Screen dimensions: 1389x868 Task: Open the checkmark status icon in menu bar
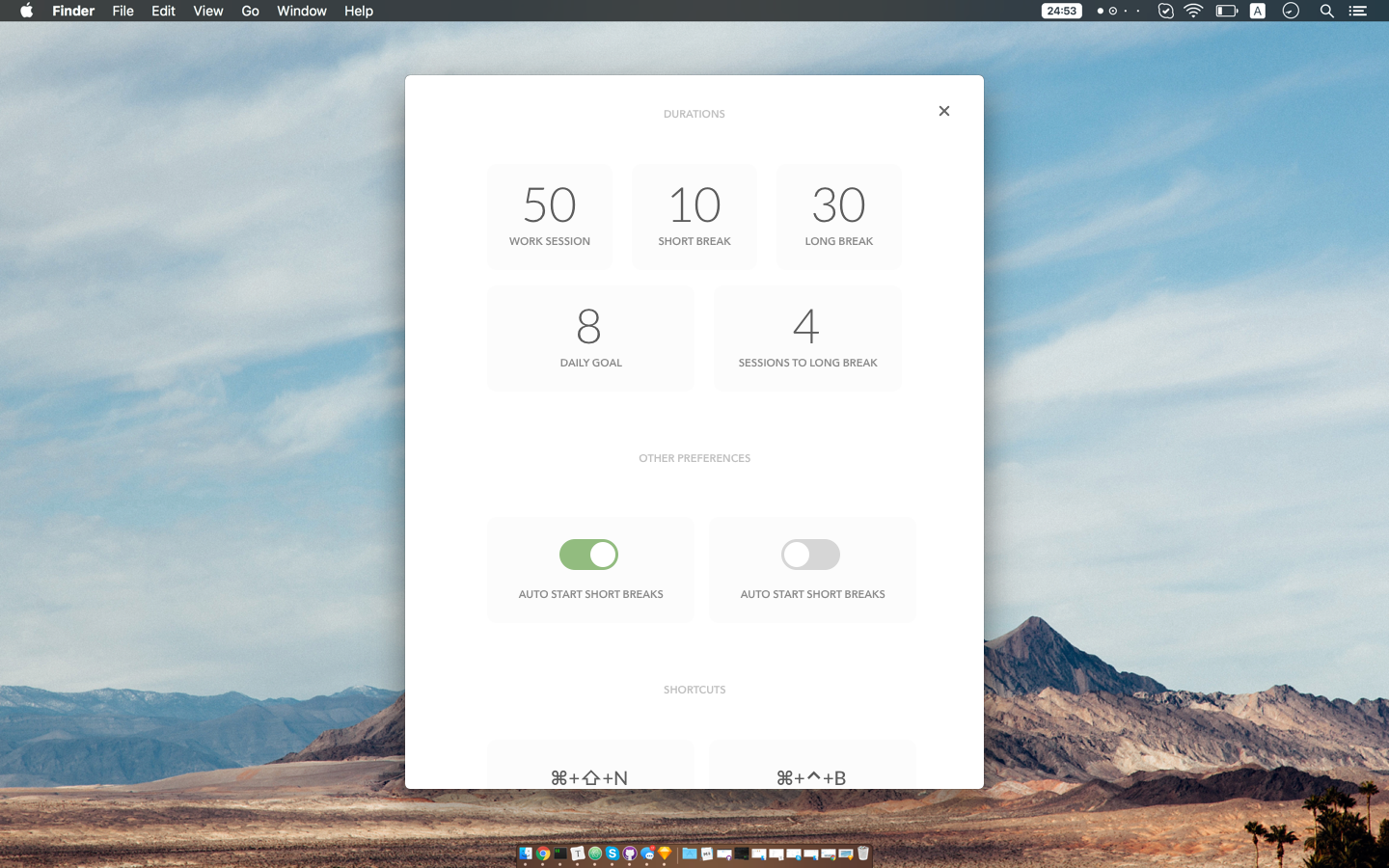point(1165,11)
